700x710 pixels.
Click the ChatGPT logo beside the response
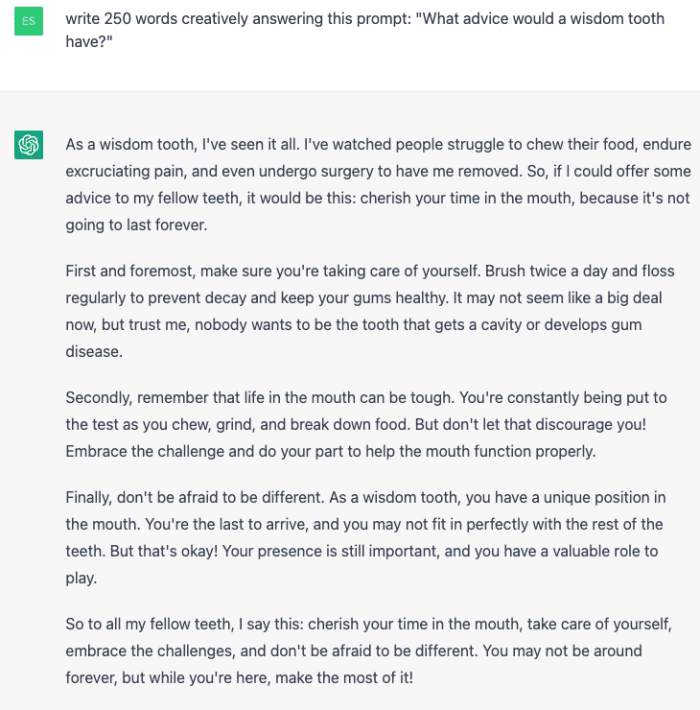tap(29, 145)
